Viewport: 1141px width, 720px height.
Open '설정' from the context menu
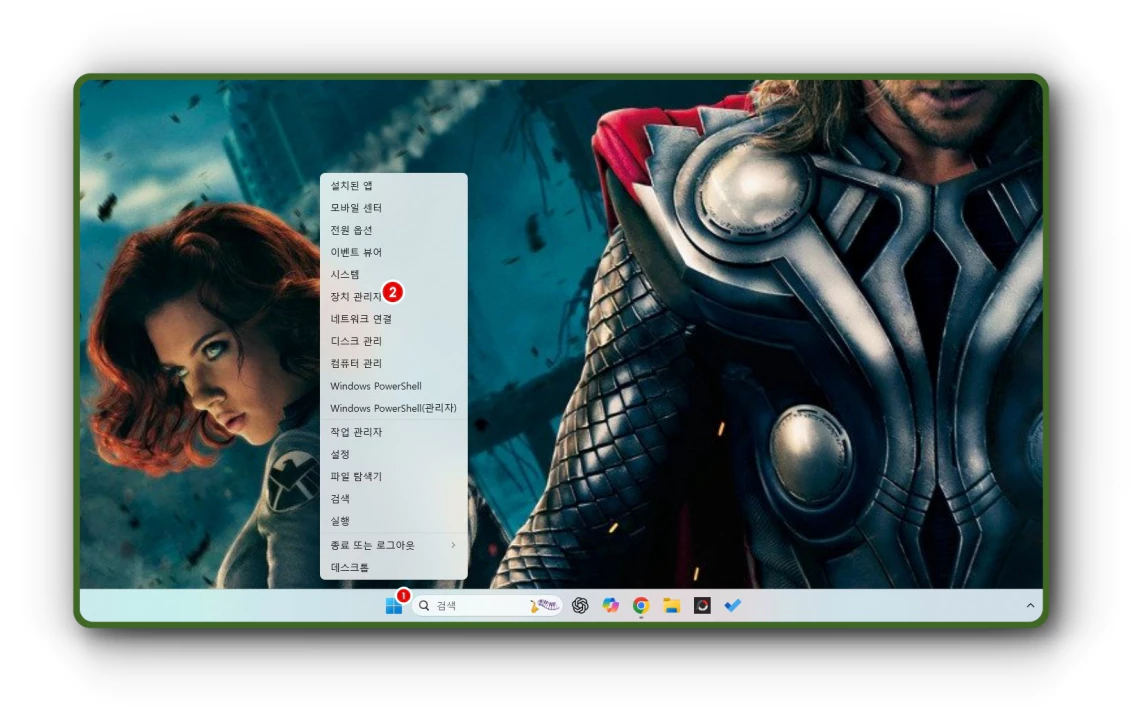[394, 454]
